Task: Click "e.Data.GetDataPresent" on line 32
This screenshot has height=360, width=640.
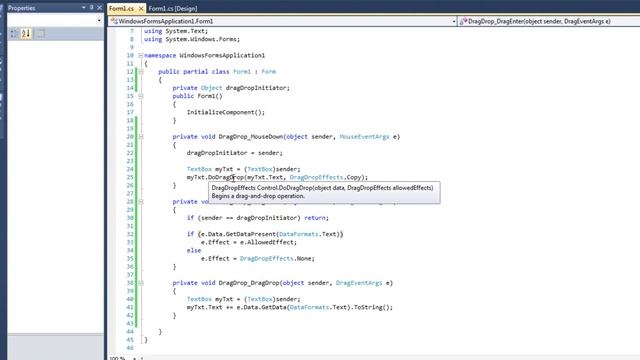Action: tap(238, 234)
